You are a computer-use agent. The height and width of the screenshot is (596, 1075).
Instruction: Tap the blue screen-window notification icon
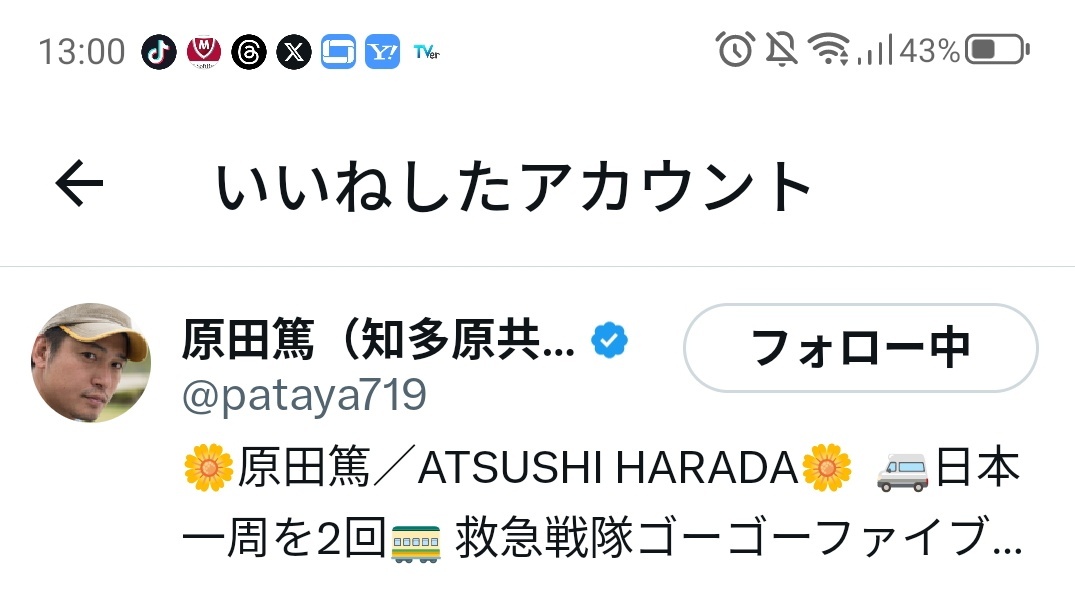338,52
